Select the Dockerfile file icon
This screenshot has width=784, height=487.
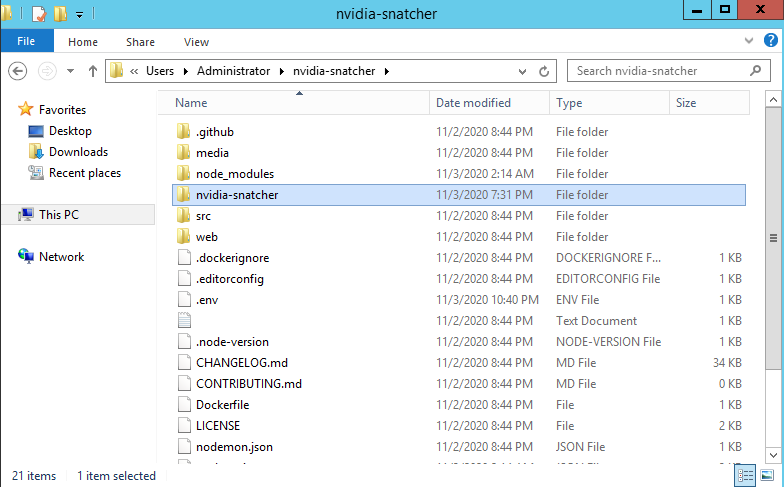(184, 404)
